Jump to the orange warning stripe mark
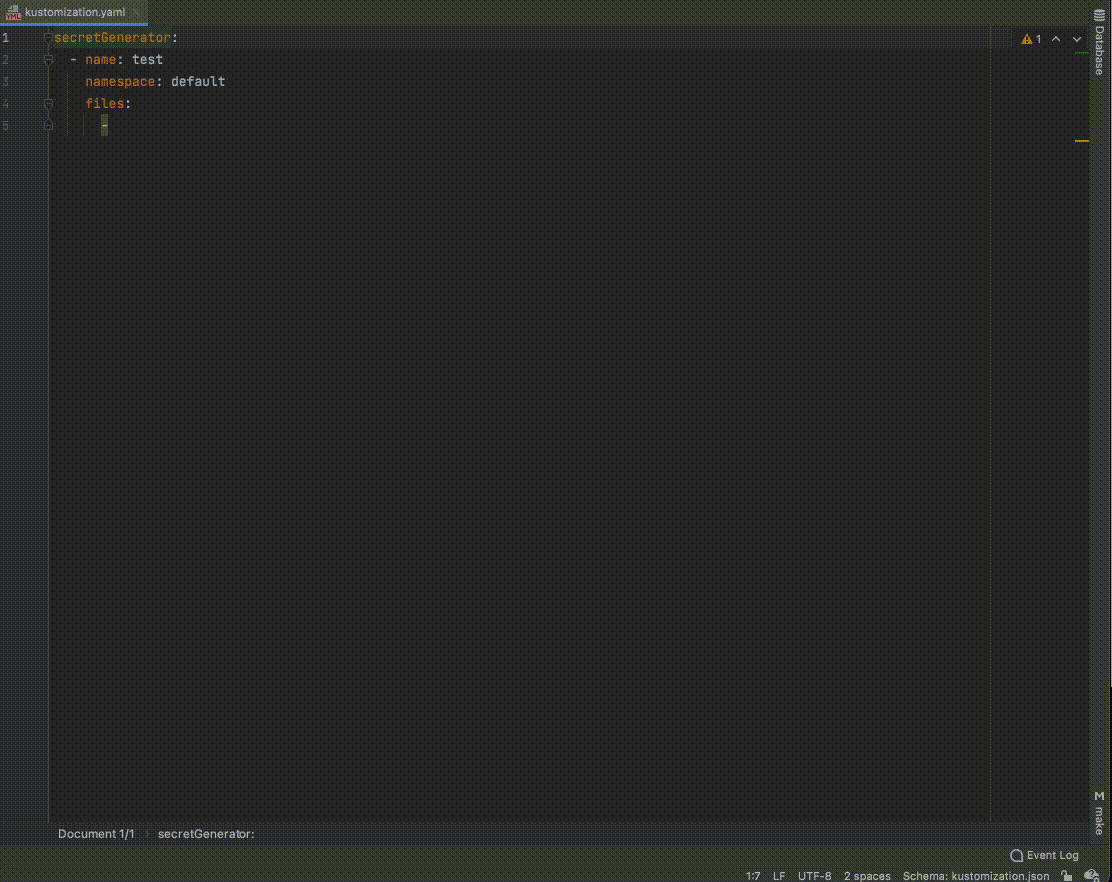1112x882 pixels. pyautogui.click(x=1082, y=141)
